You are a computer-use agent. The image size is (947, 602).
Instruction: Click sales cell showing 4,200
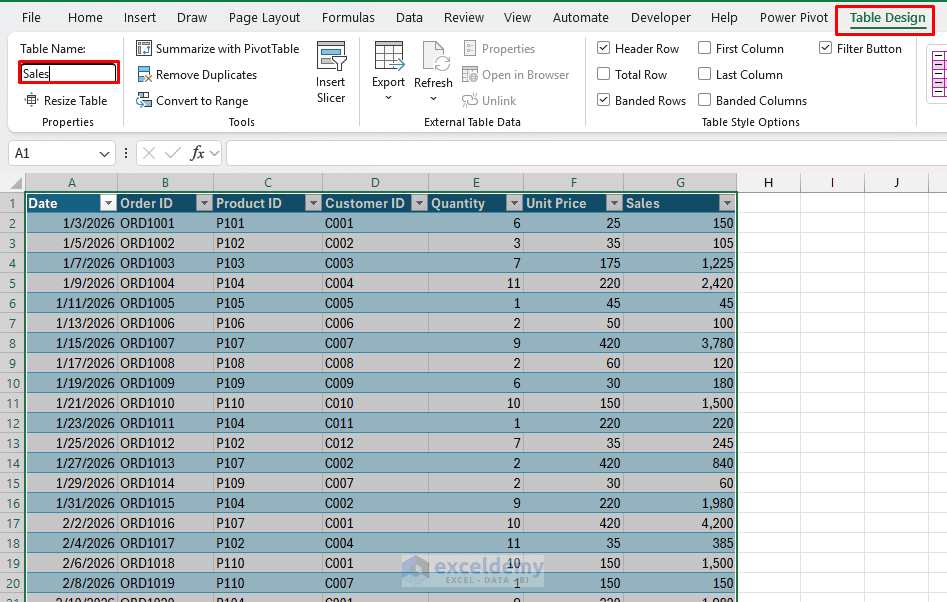click(680, 523)
